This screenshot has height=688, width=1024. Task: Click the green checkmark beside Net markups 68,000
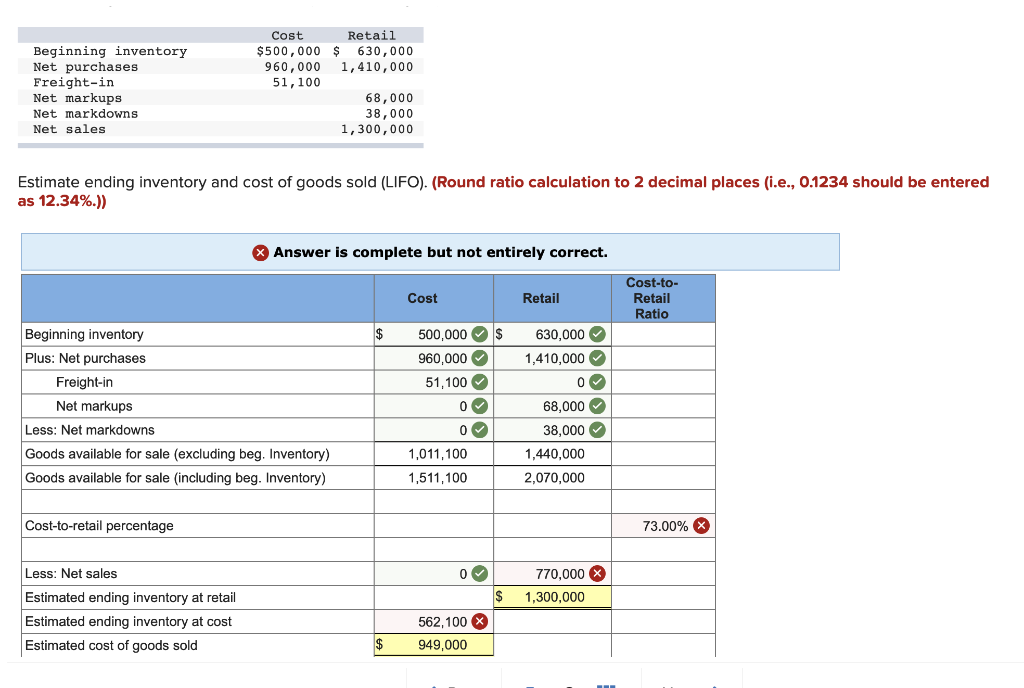(x=595, y=406)
